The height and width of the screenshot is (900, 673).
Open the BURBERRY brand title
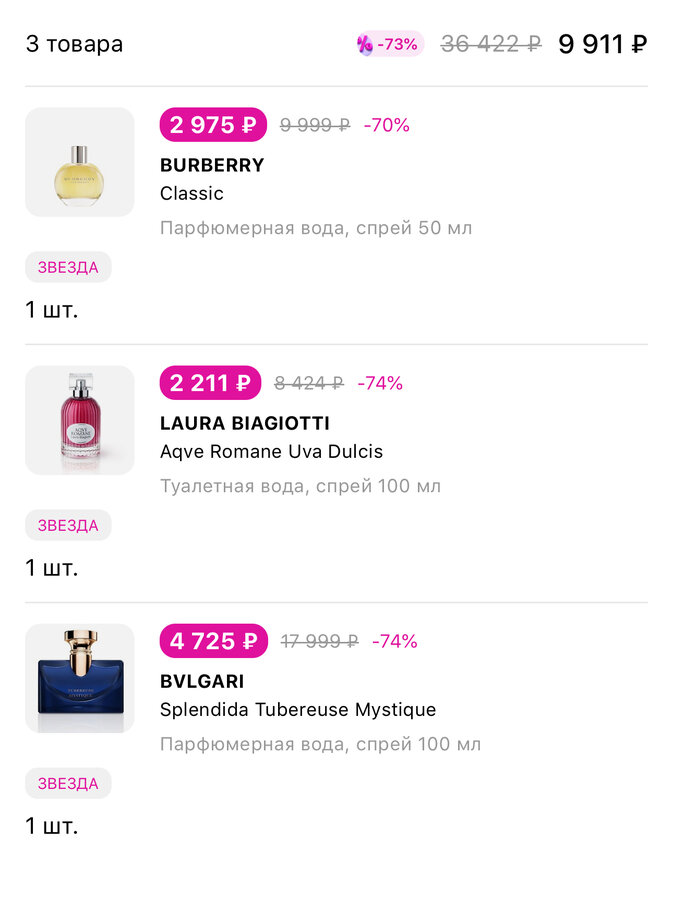(x=212, y=165)
